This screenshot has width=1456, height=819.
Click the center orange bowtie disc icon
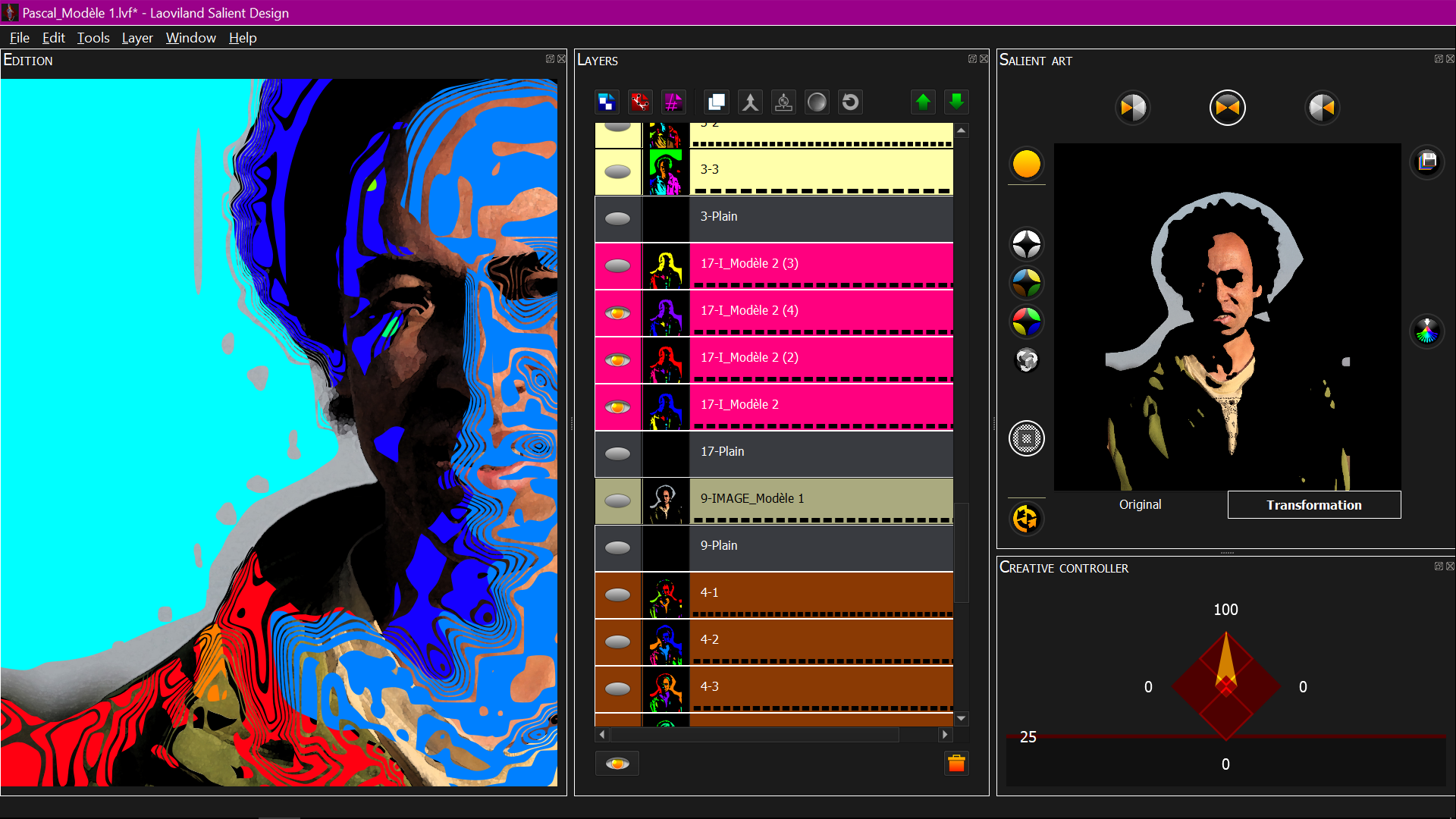(x=1228, y=108)
